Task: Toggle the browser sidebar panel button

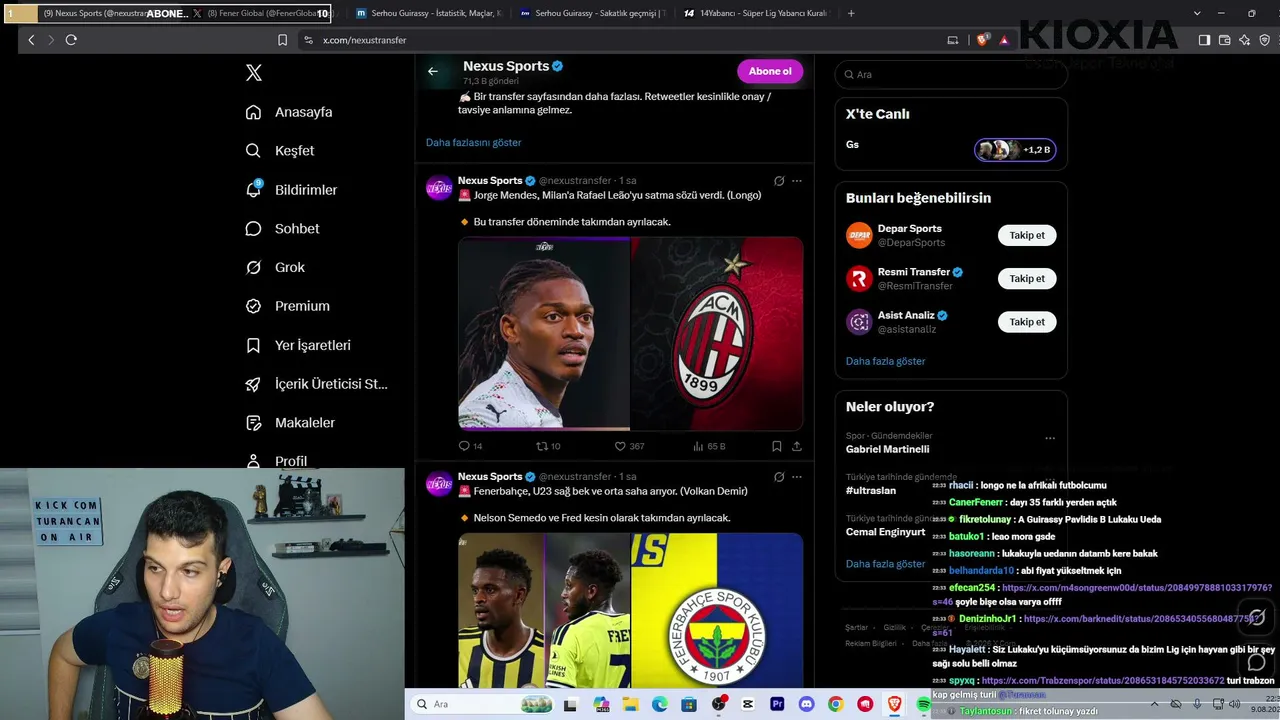Action: (x=1204, y=40)
